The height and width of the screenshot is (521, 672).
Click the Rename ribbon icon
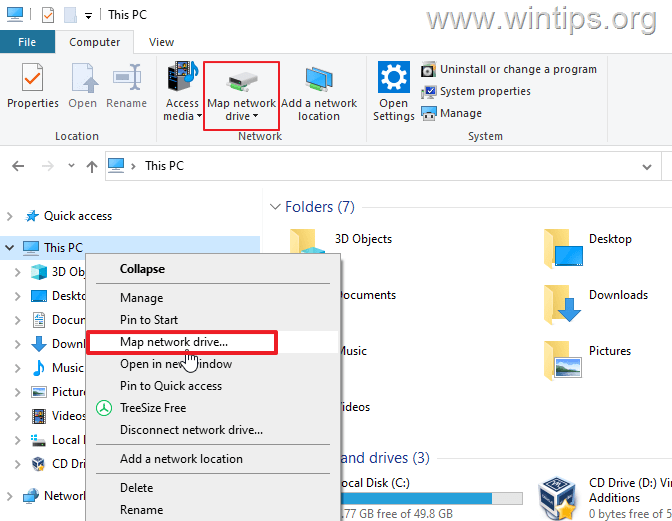(126, 85)
